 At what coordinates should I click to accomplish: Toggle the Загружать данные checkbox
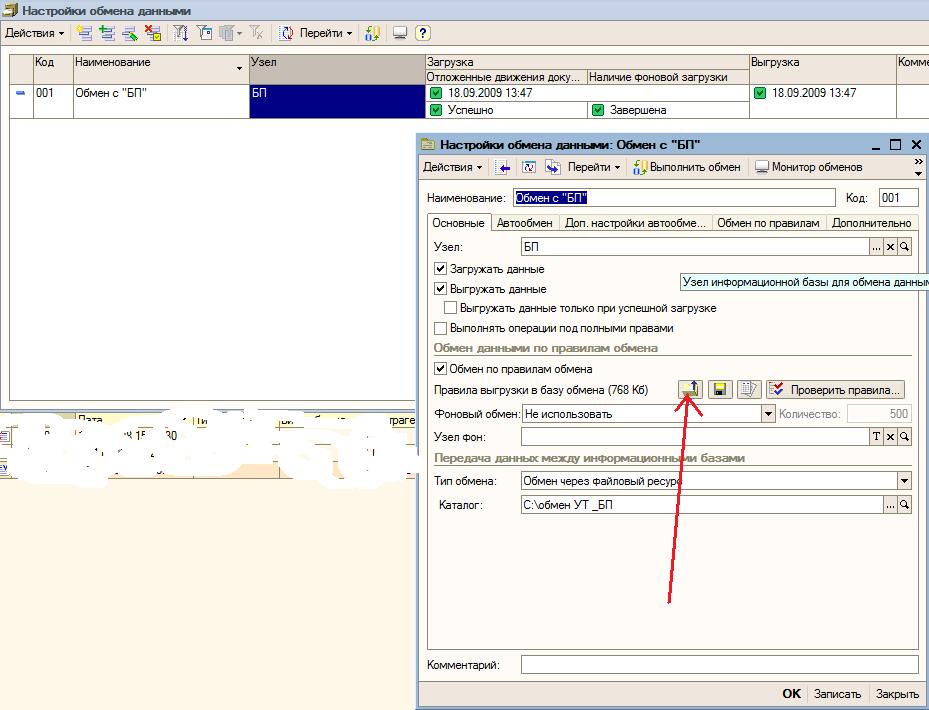[x=440, y=268]
